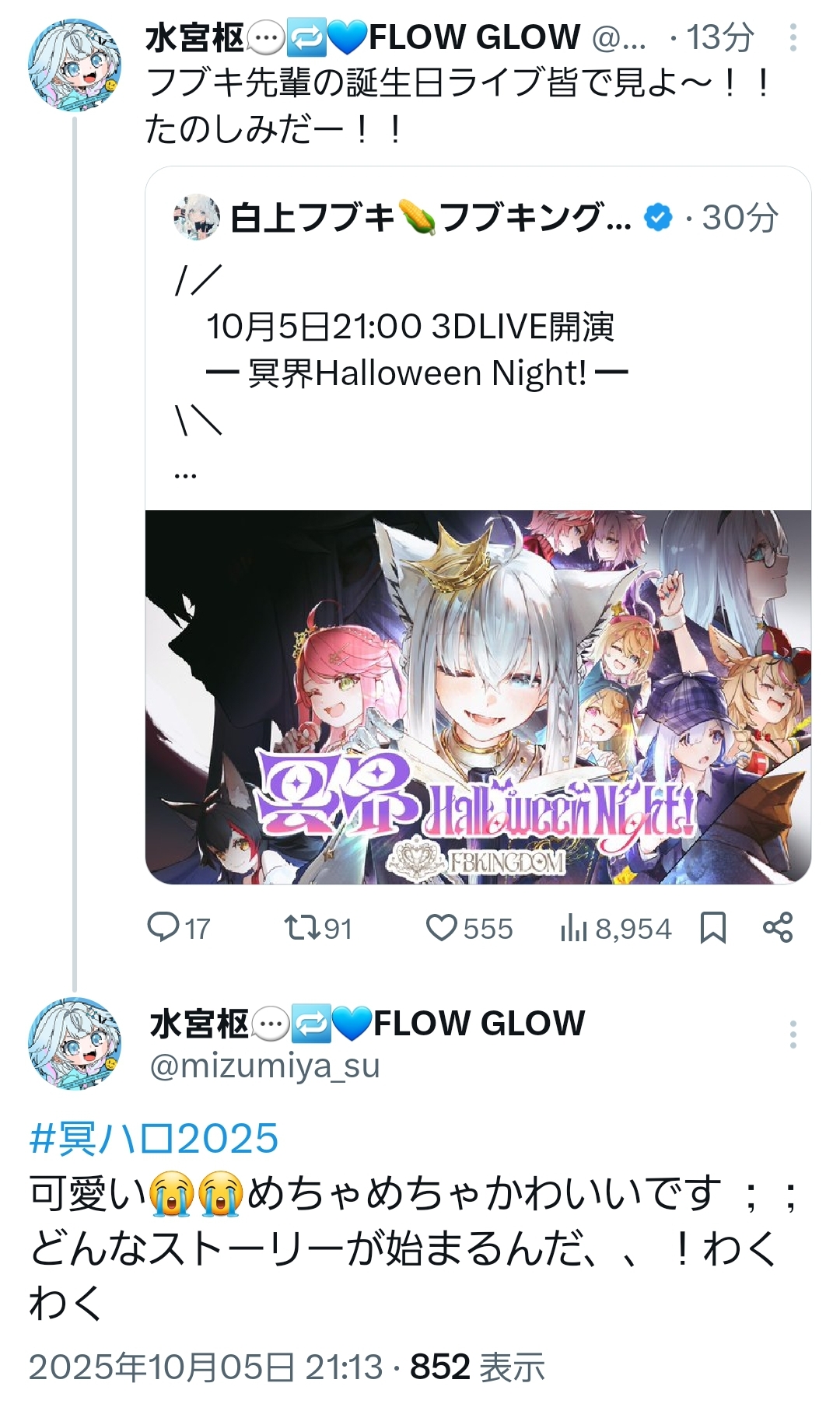Open three-dot menu of the top tweet
The image size is (840, 1404).
793,37
